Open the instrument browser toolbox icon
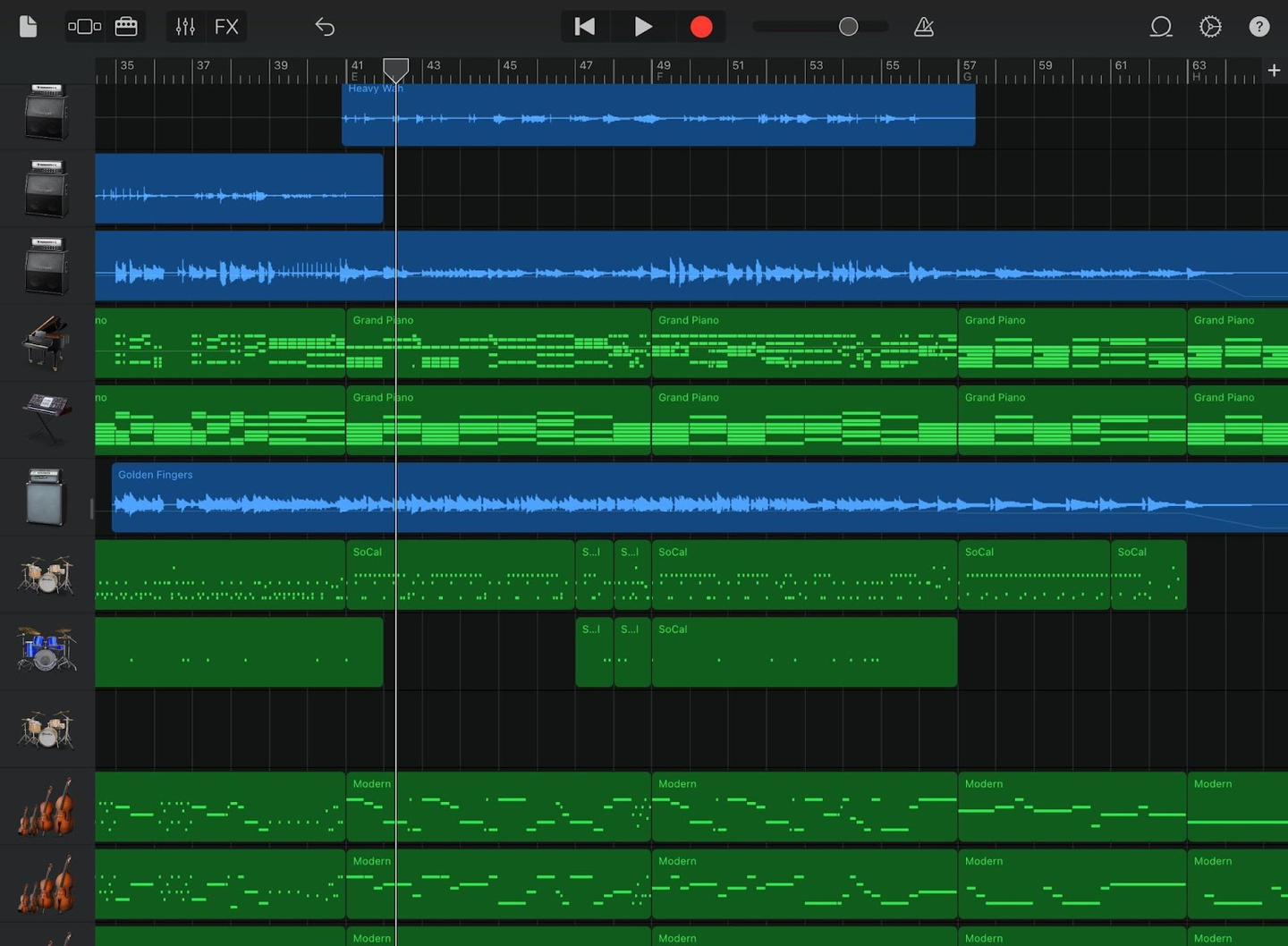1288x946 pixels. pyautogui.click(x=126, y=27)
